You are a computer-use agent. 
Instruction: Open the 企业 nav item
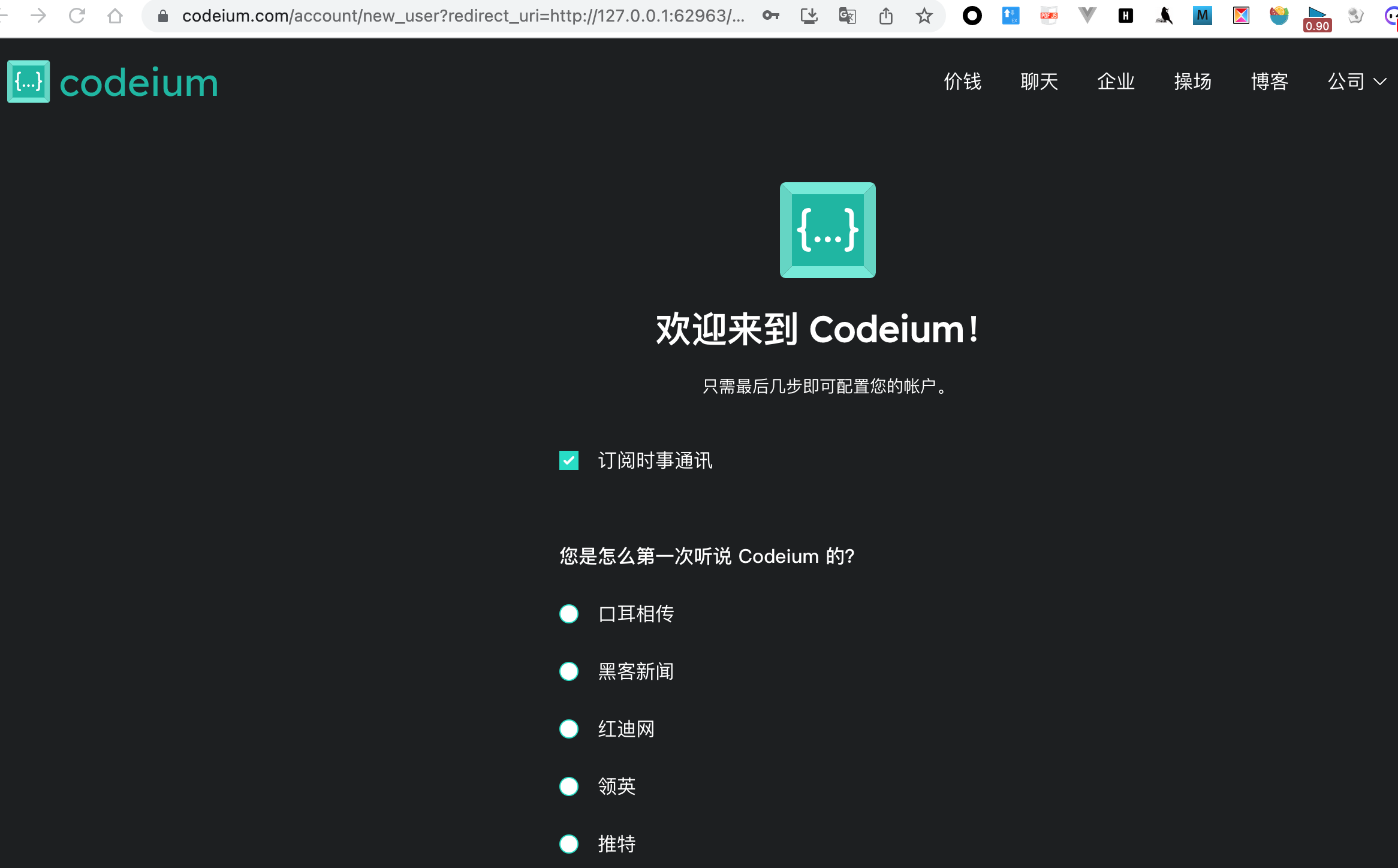pos(1116,82)
